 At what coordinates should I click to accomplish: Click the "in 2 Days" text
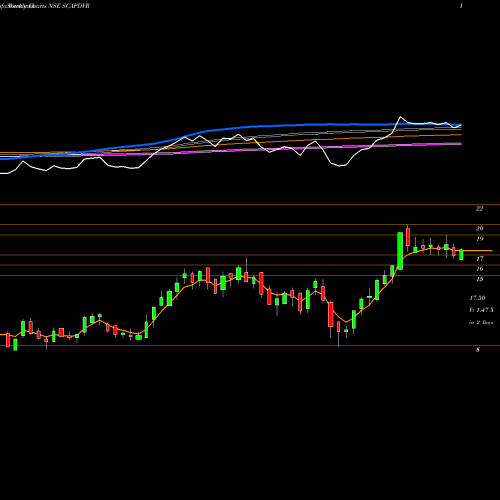click(x=481, y=323)
